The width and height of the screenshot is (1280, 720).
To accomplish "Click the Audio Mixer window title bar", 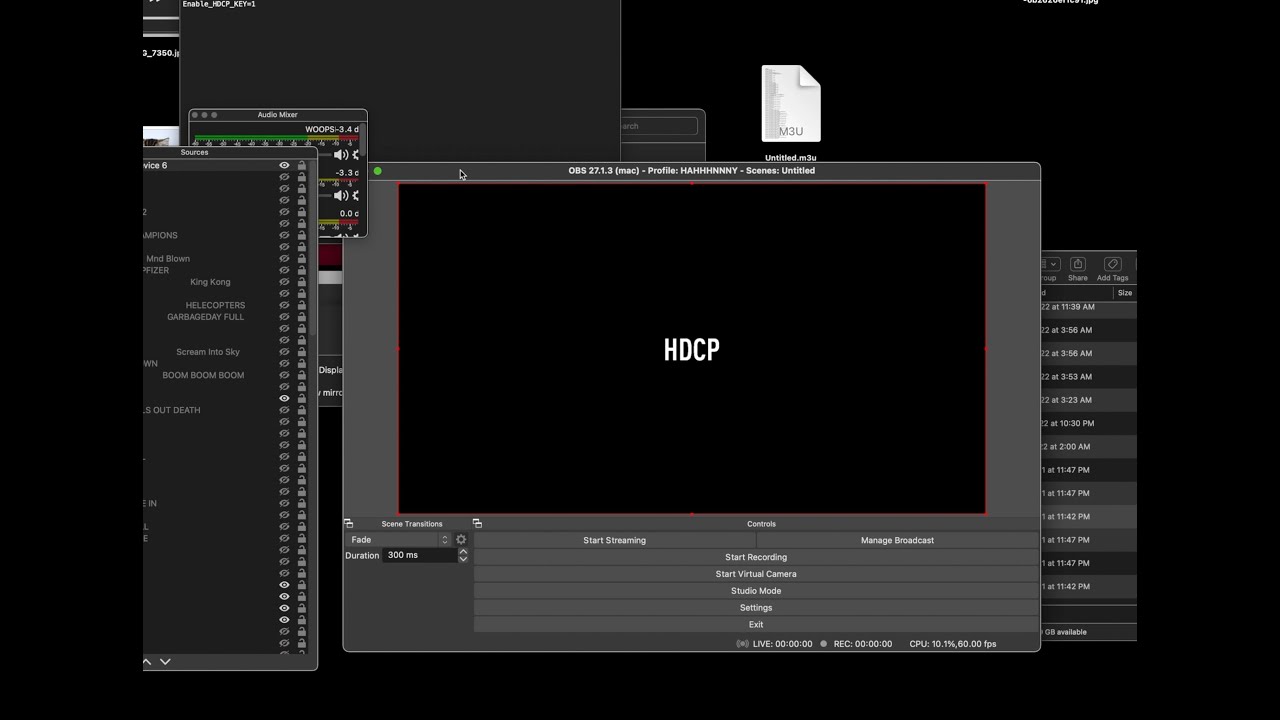I will pos(278,115).
